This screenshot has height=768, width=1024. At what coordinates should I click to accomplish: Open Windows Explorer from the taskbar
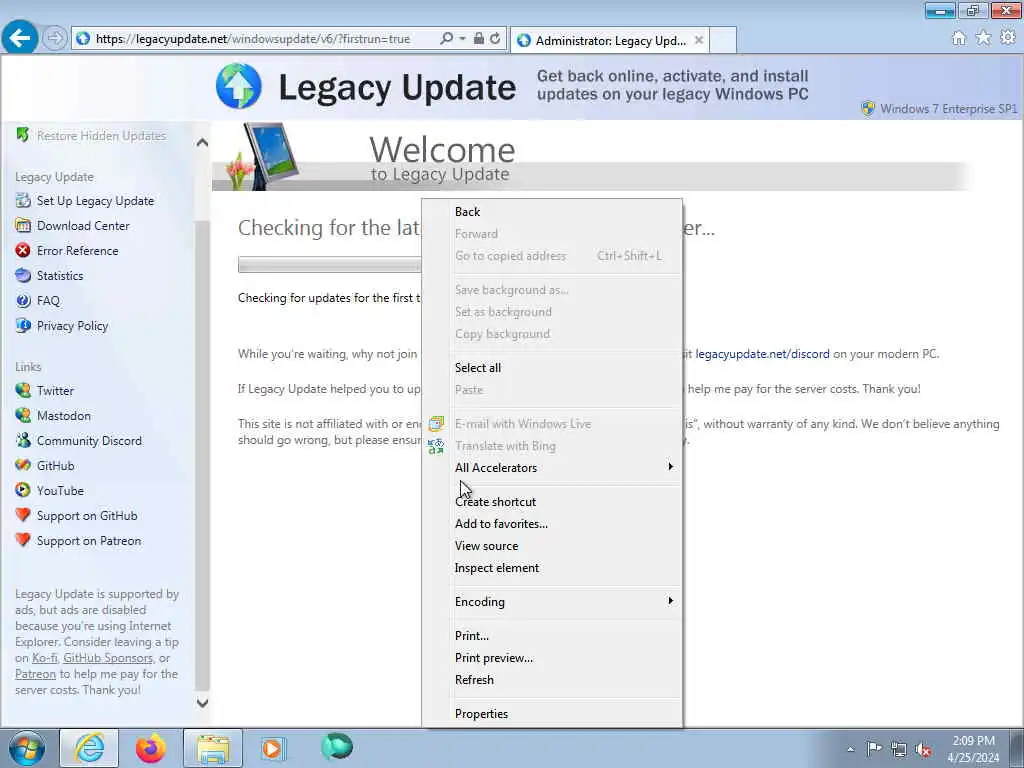[x=213, y=748]
